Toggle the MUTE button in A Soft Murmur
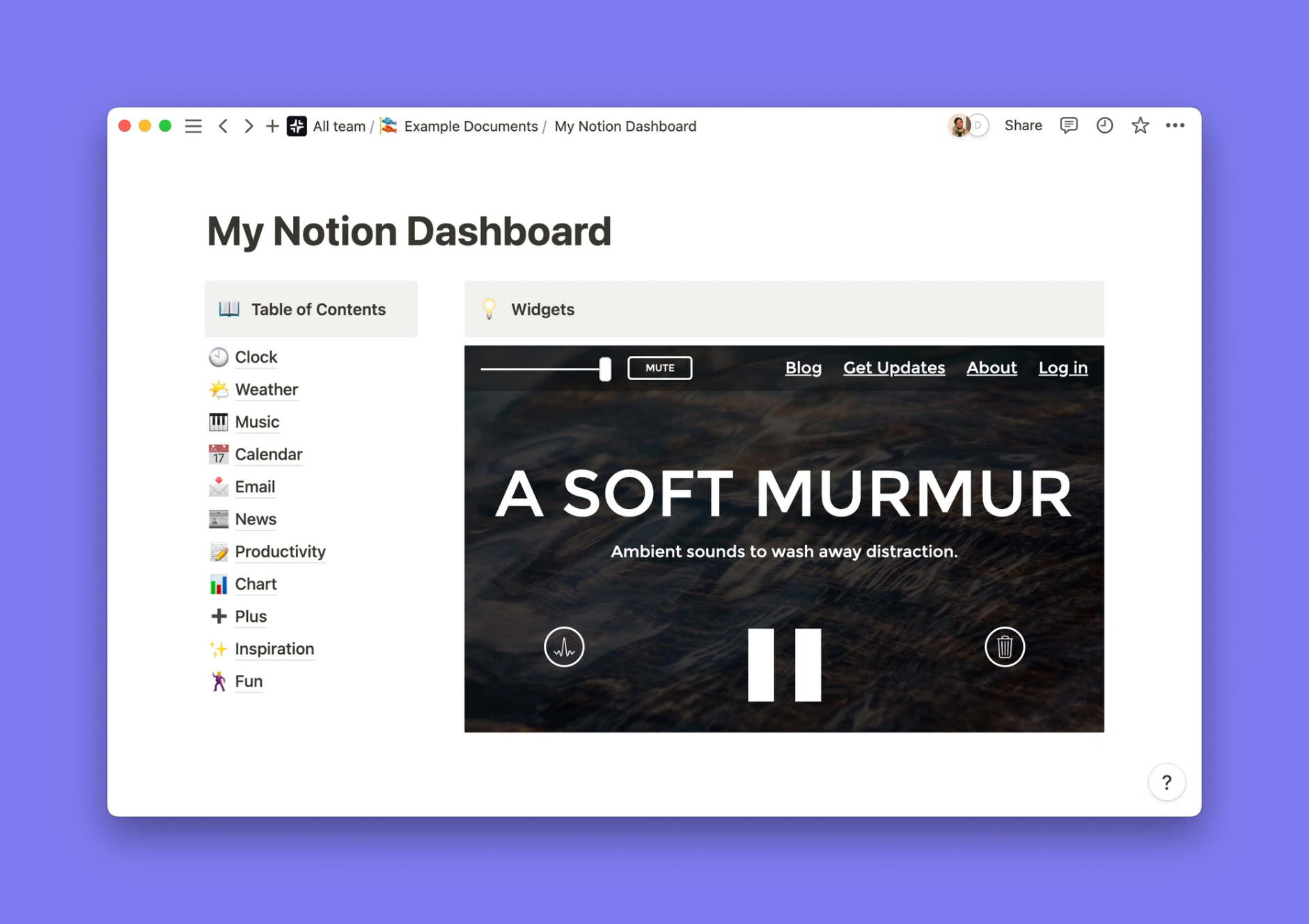The width and height of the screenshot is (1309, 924). point(660,368)
